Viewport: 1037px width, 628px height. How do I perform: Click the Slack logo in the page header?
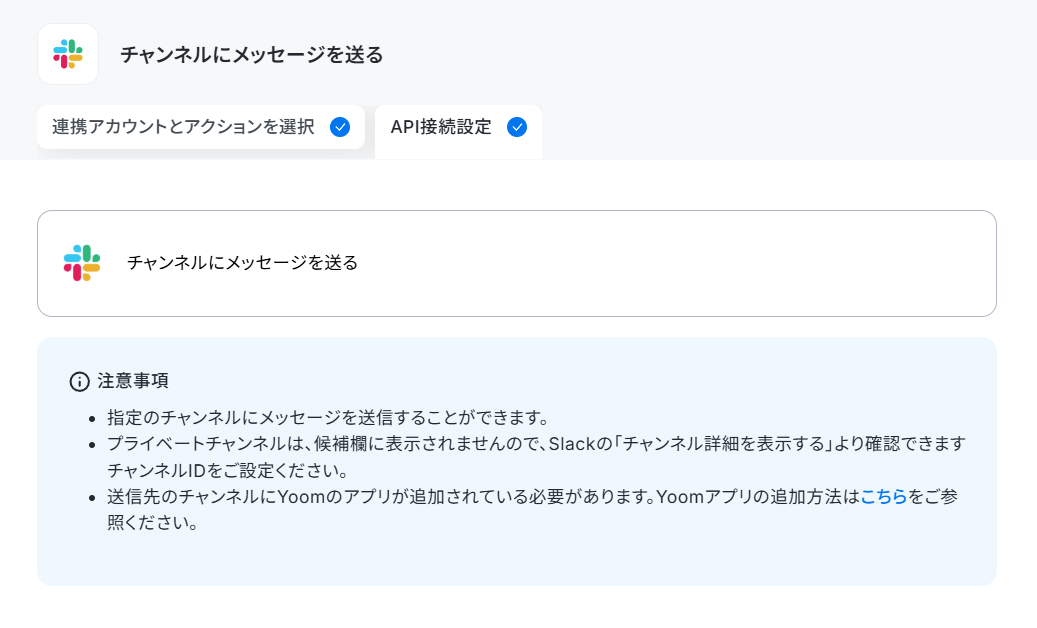click(68, 54)
